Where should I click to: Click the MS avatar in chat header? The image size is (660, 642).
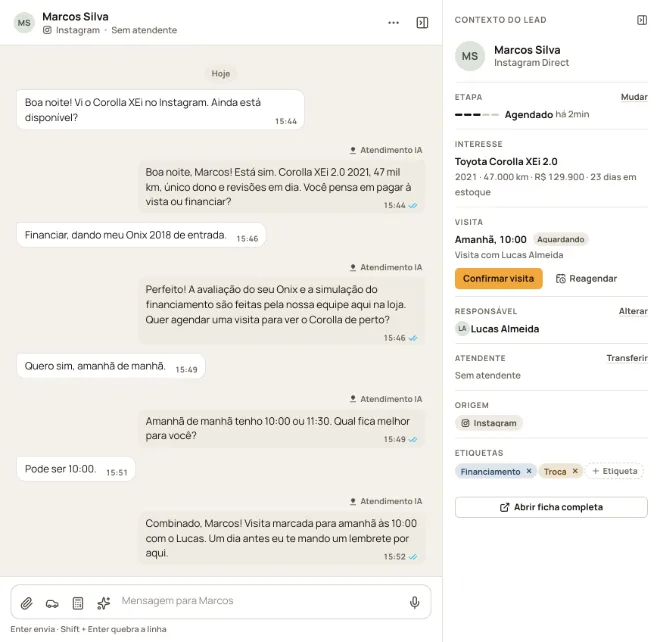[x=24, y=23]
